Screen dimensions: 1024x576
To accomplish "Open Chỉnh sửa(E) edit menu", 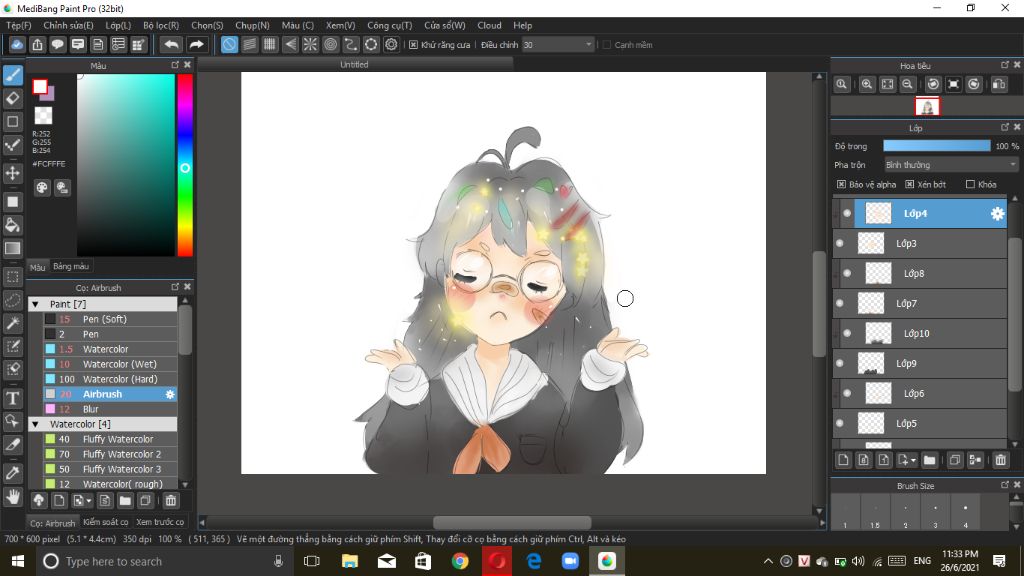I will pyautogui.click(x=68, y=25).
